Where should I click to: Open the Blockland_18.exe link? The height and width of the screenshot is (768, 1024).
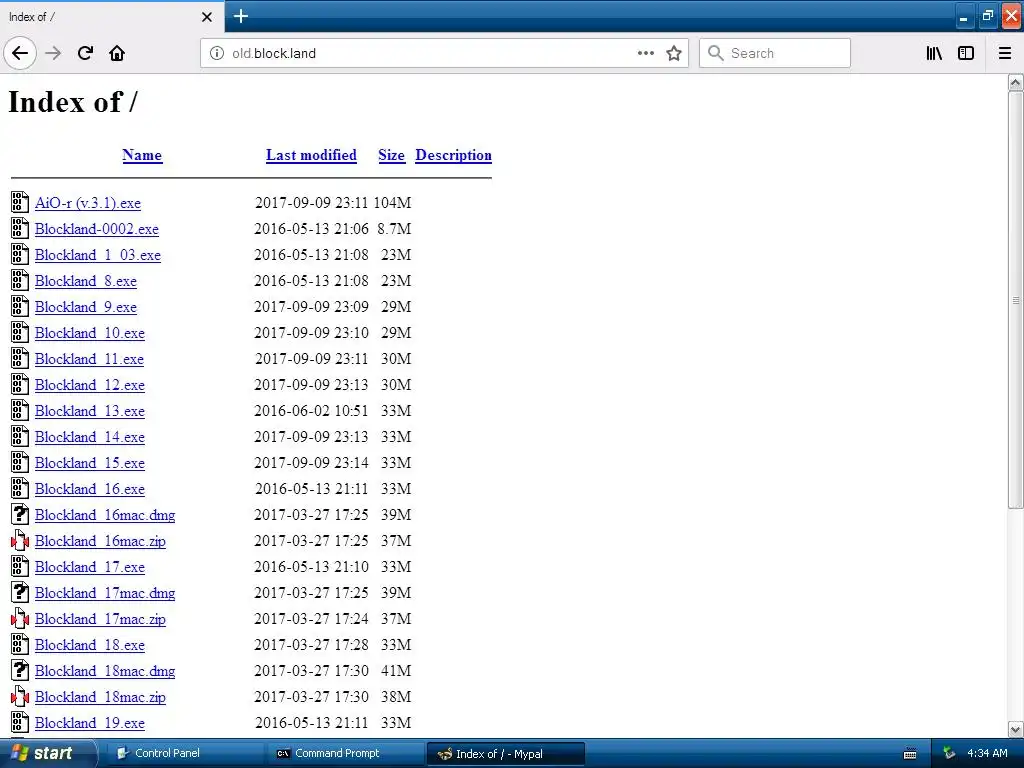click(89, 645)
